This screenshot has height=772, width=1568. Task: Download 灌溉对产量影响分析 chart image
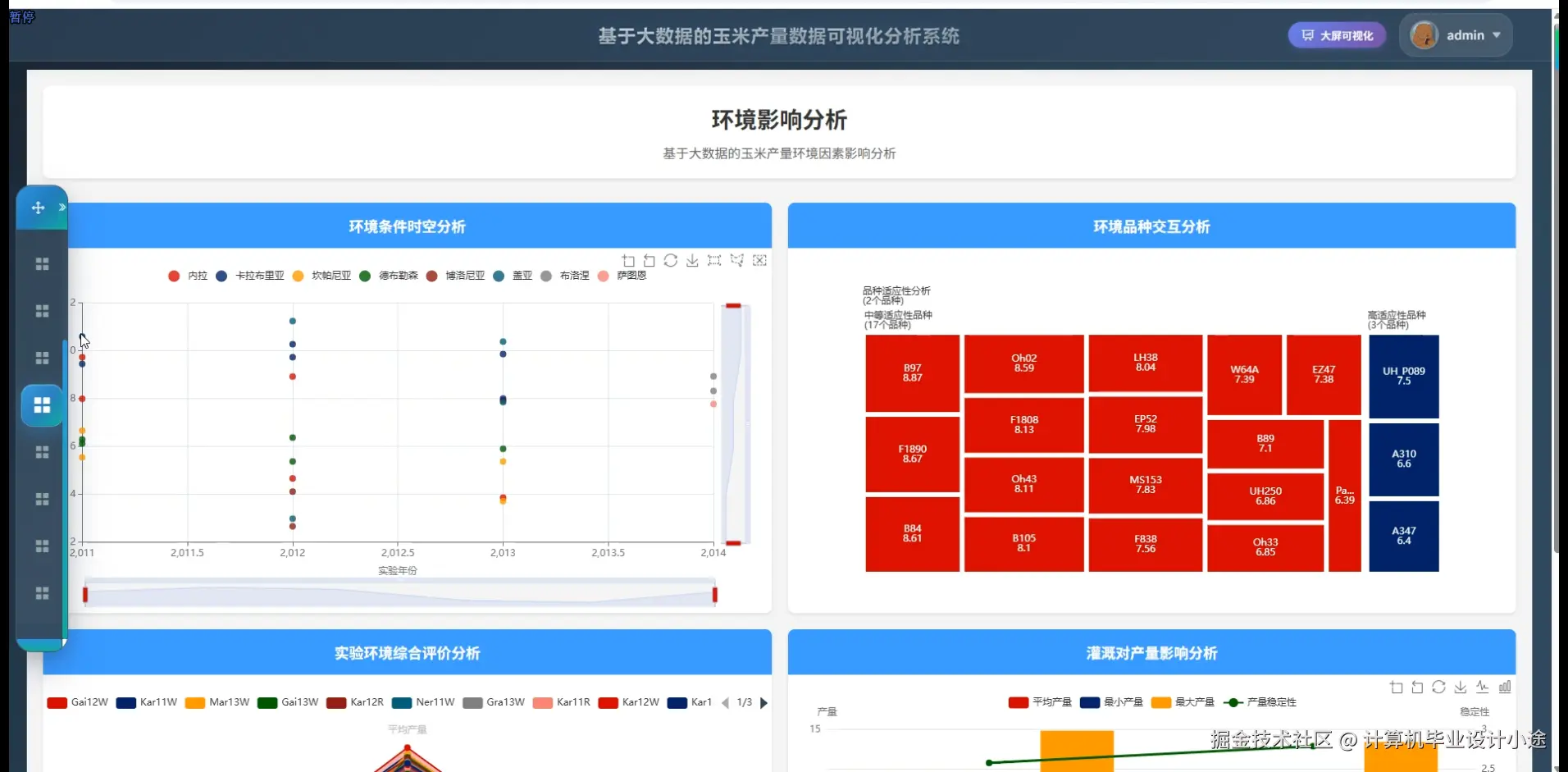pos(1460,687)
